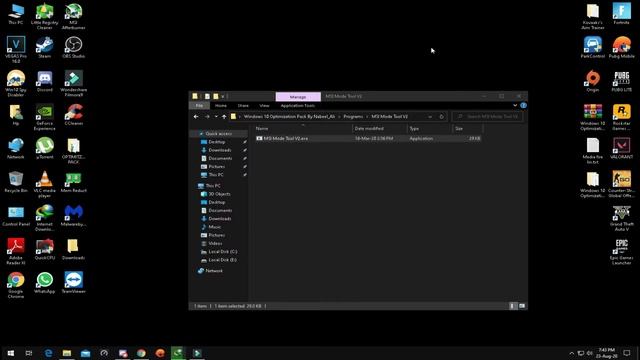
Task: Switch to the View ribbon tab
Action: (264, 106)
